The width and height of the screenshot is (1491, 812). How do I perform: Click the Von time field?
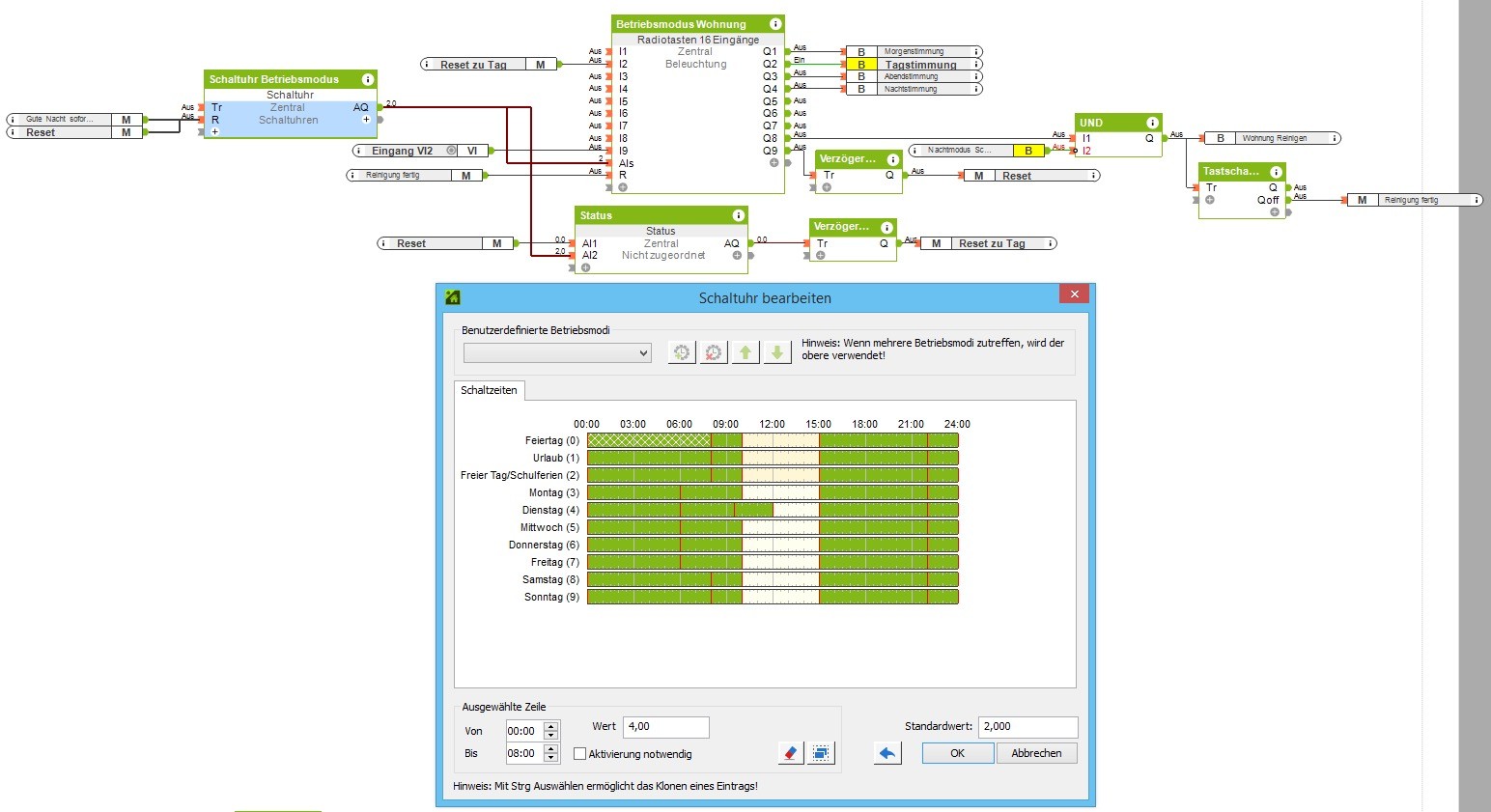tap(524, 731)
